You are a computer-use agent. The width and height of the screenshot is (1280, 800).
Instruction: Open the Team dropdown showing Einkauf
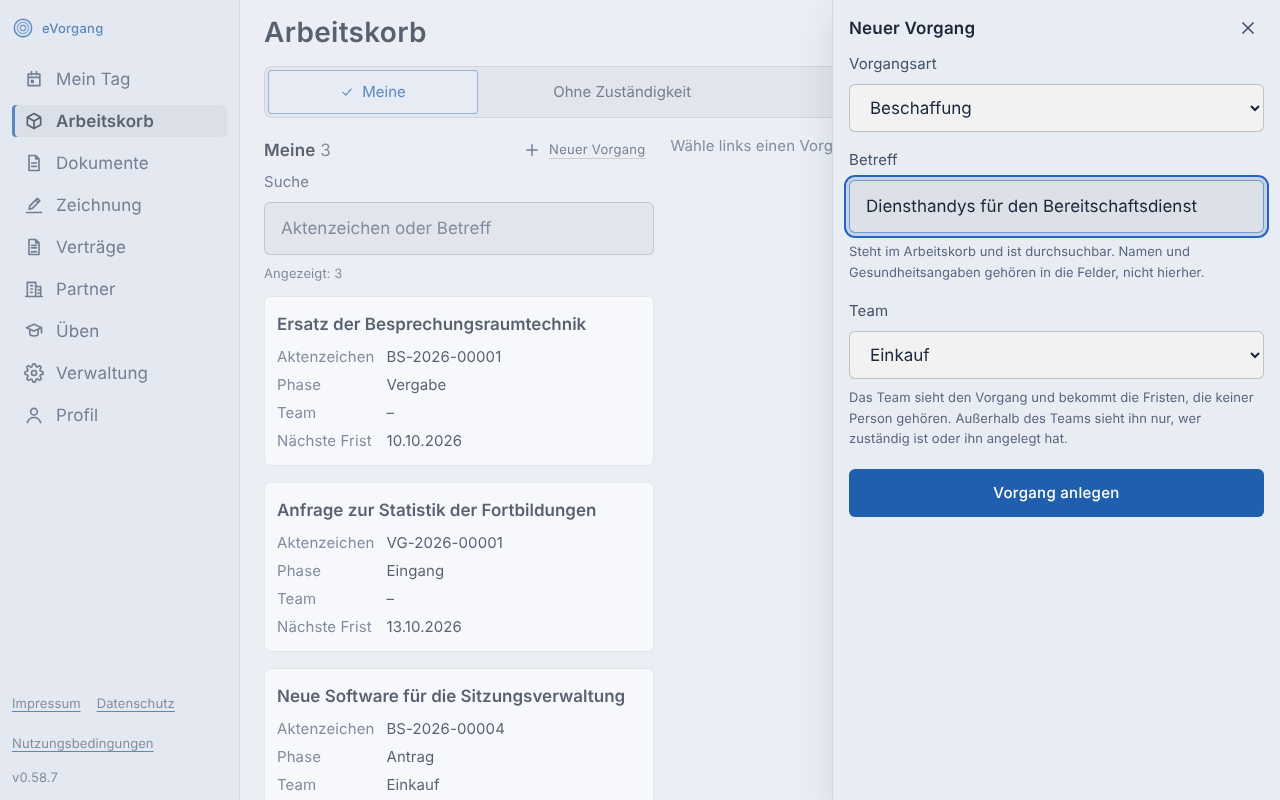coord(1056,355)
